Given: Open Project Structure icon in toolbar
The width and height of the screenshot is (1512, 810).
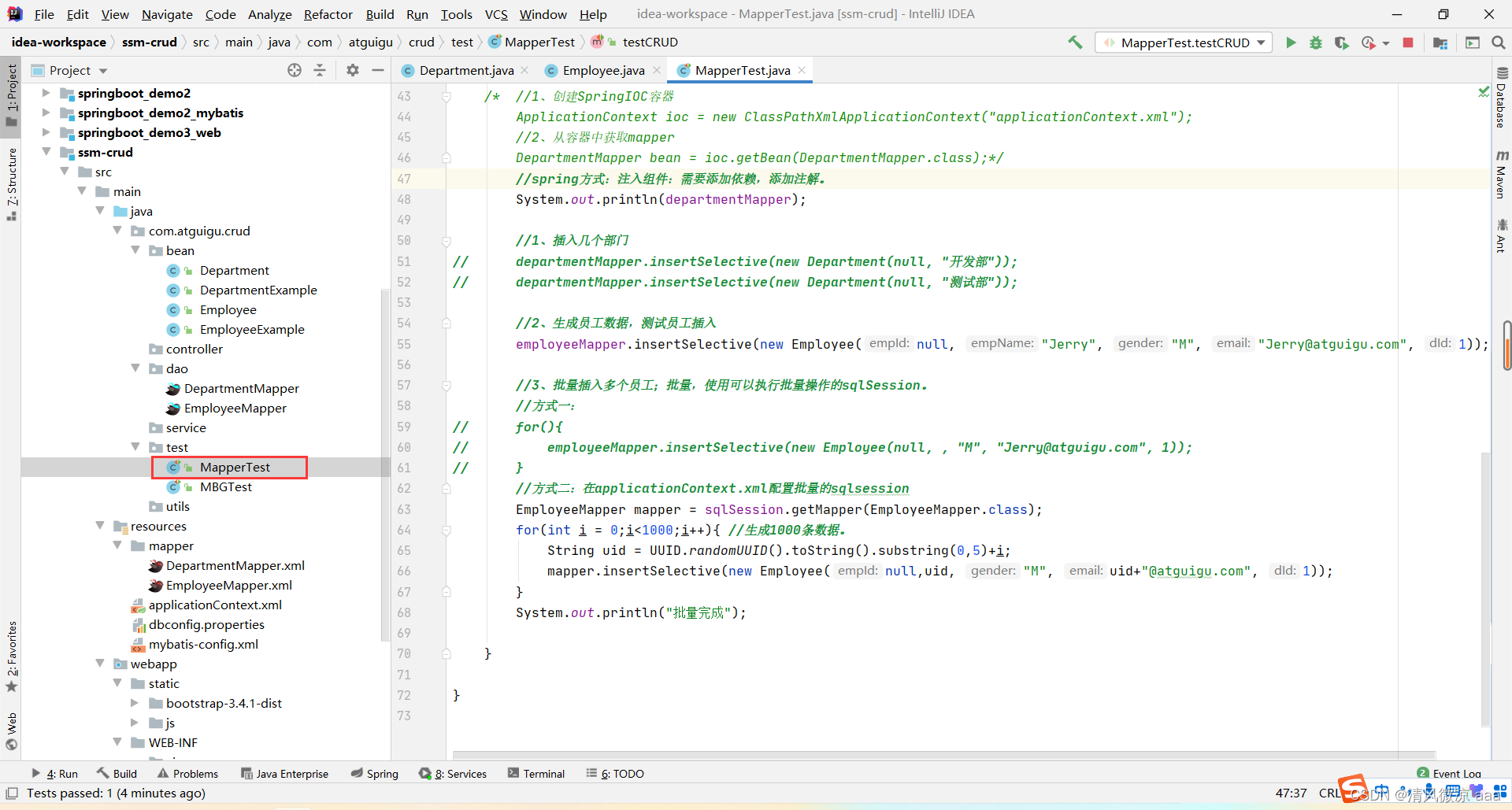Looking at the screenshot, I should pyautogui.click(x=1440, y=43).
